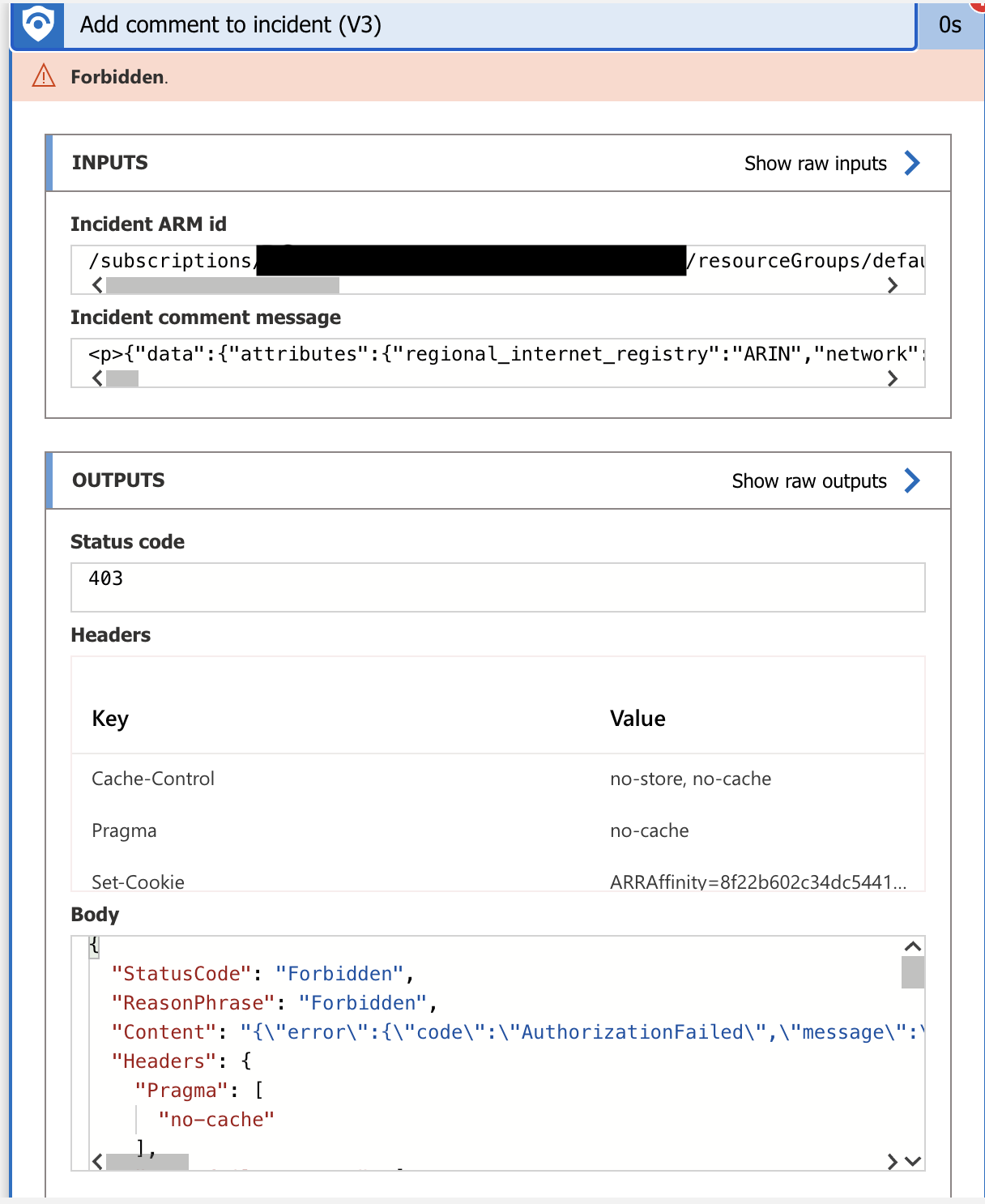Click the Value column header
Screen dimensions: 985x1204
[x=637, y=719]
